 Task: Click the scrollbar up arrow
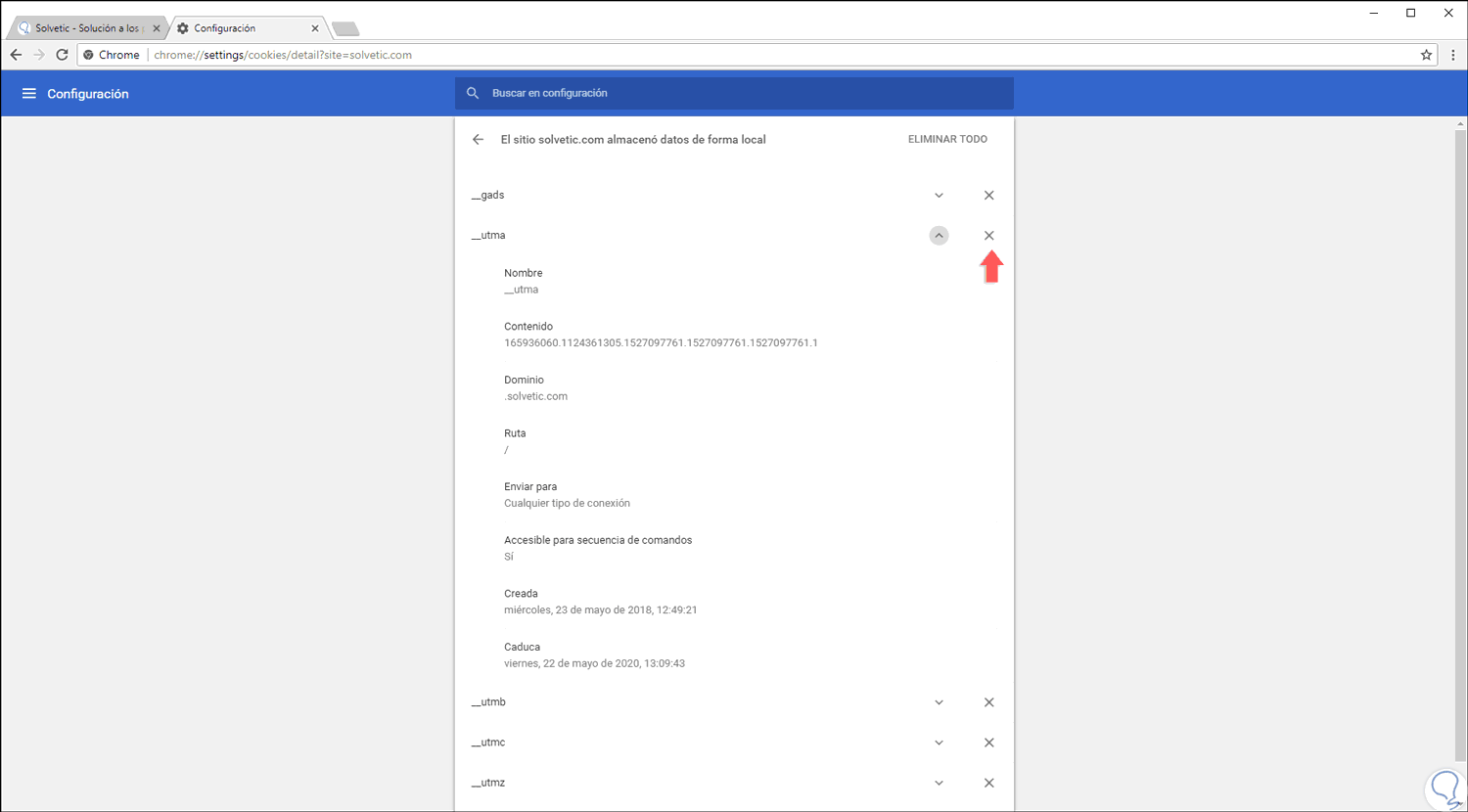(1460, 124)
